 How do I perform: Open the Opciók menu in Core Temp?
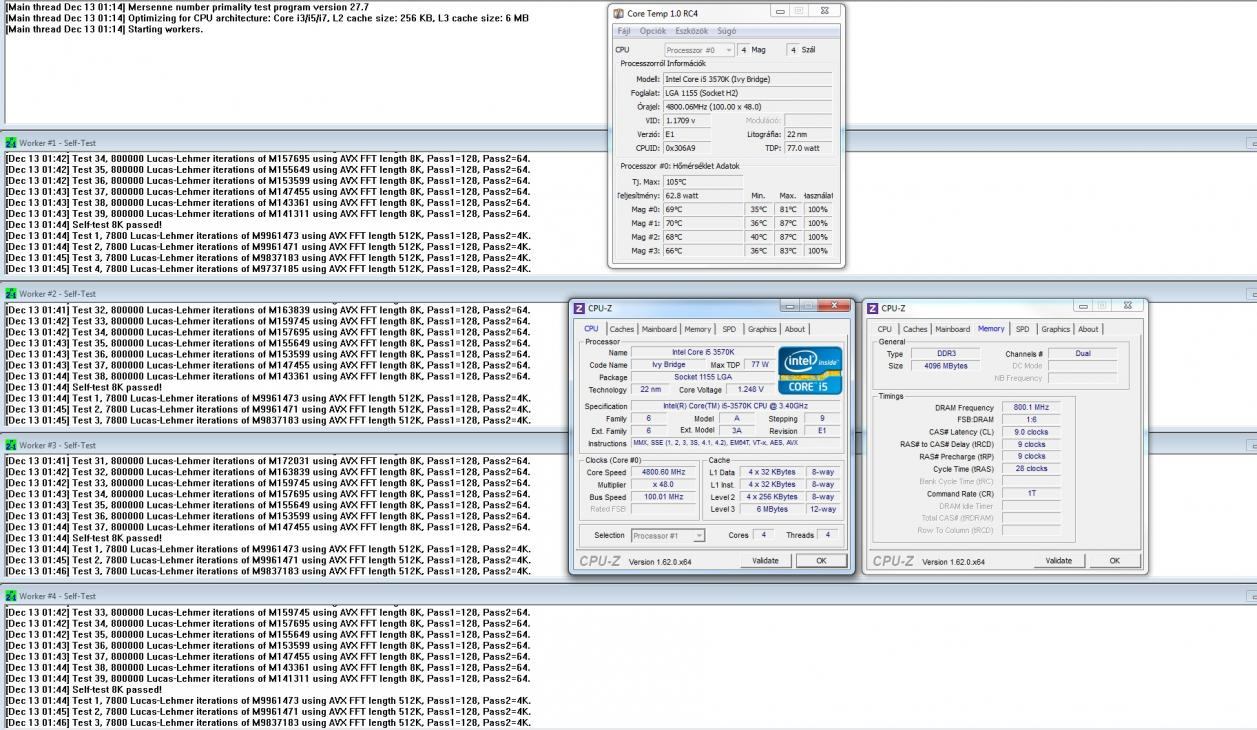click(653, 31)
